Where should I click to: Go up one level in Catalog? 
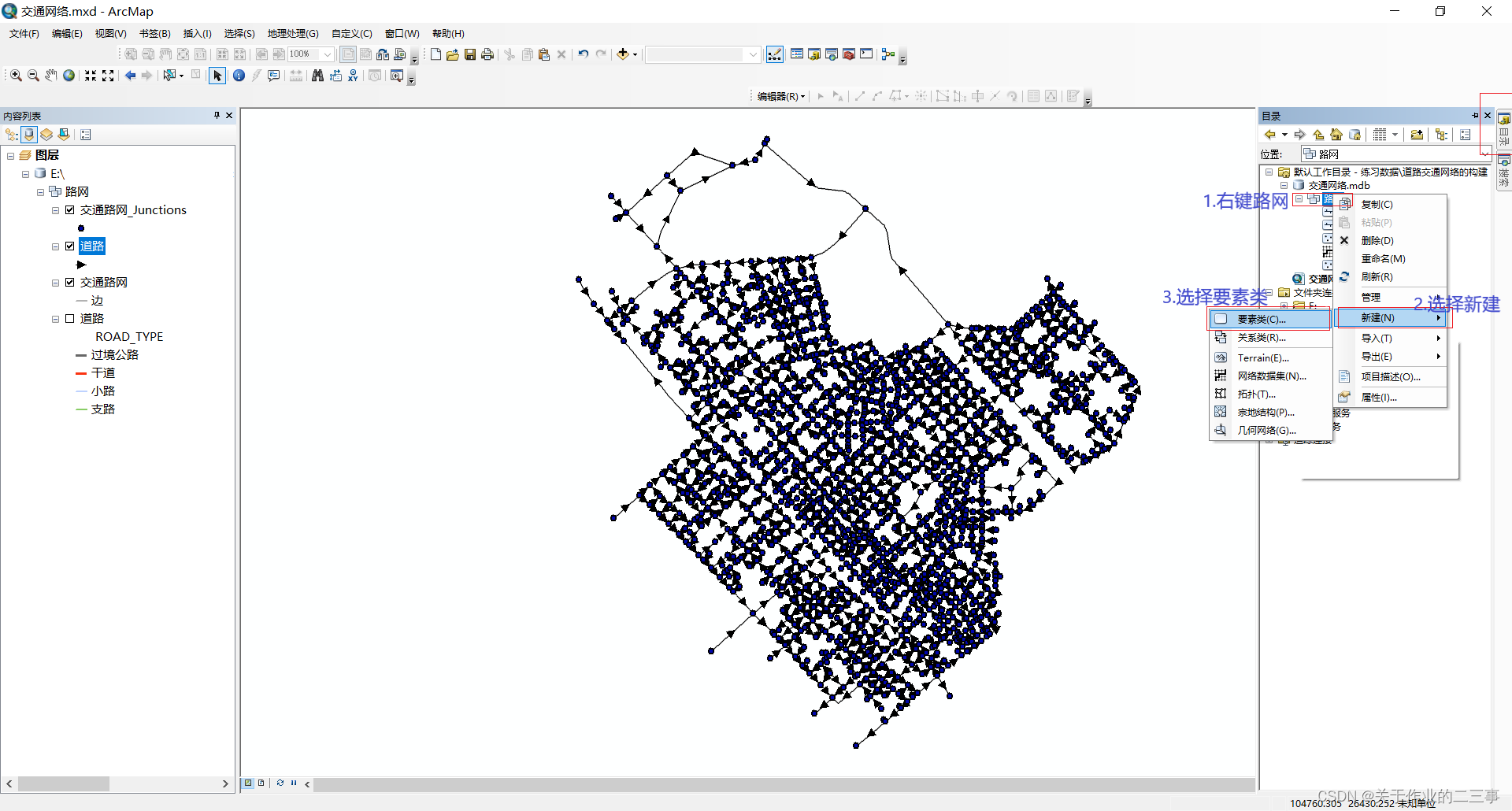point(1318,135)
